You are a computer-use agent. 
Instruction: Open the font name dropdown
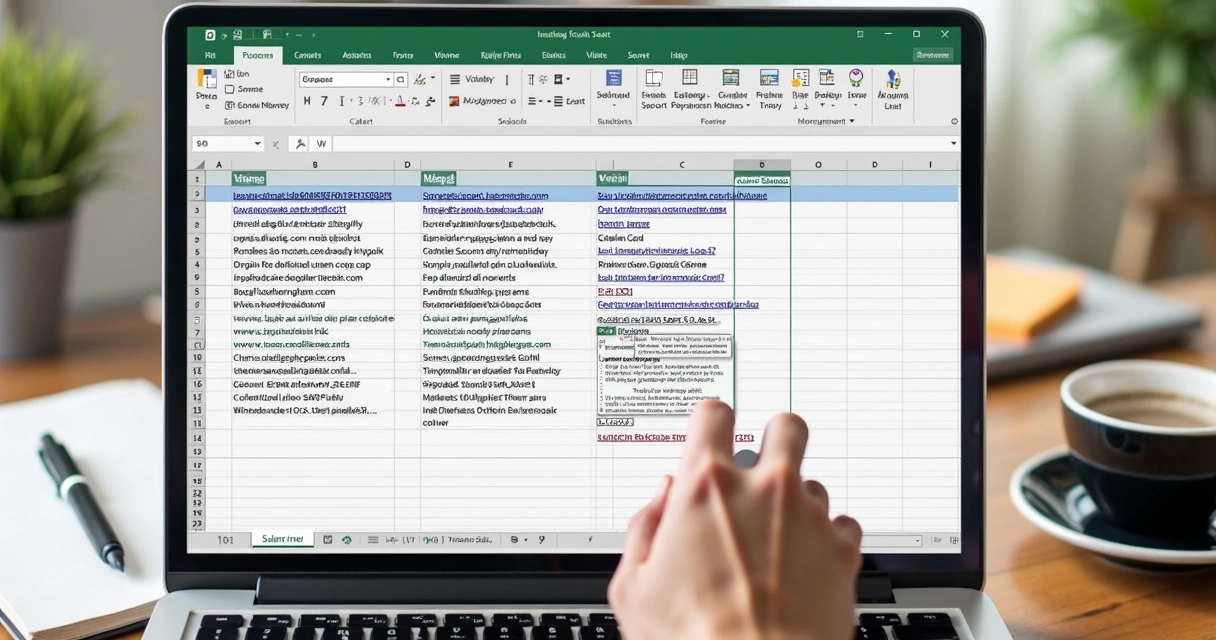click(345, 79)
